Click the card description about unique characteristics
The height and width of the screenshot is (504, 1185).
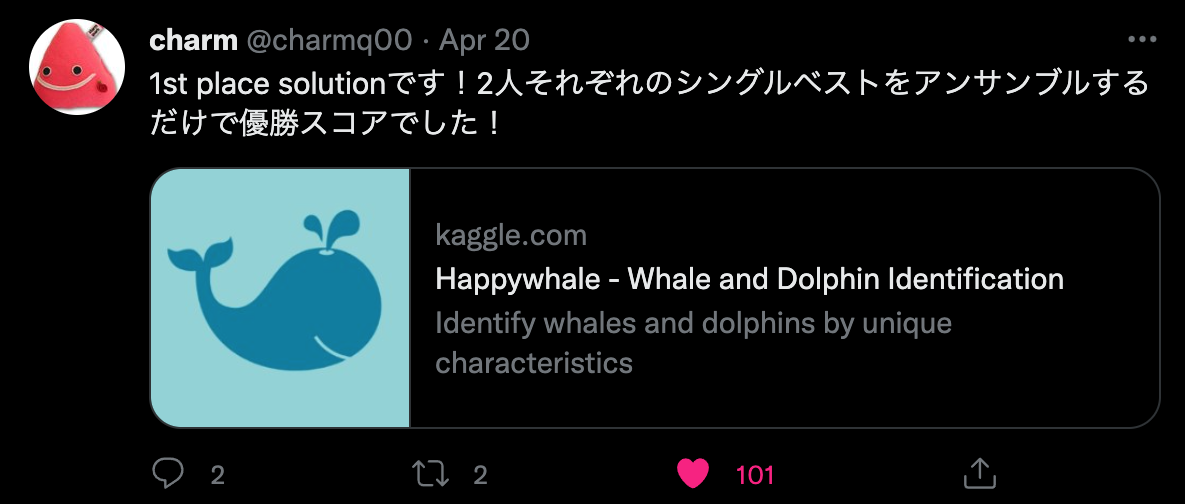(x=693, y=343)
